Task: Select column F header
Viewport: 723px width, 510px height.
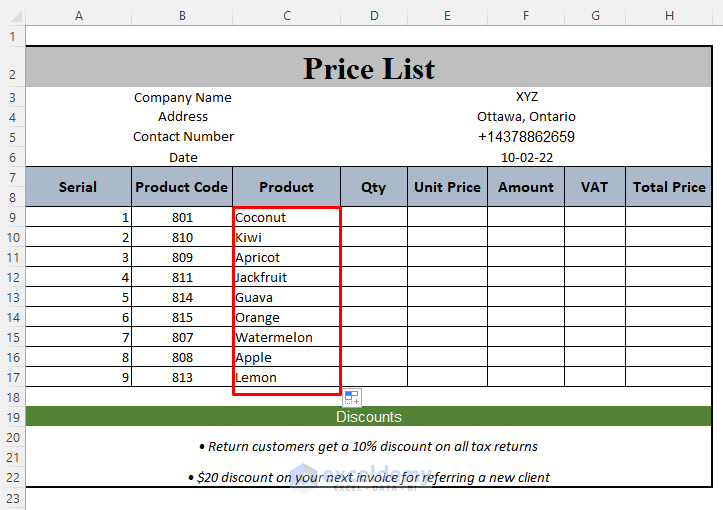Action: (526, 16)
